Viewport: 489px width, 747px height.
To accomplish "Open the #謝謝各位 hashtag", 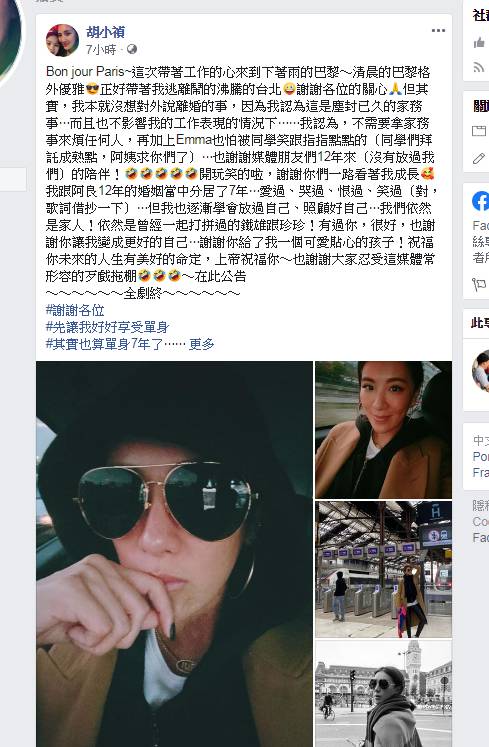I will pyautogui.click(x=75, y=311).
